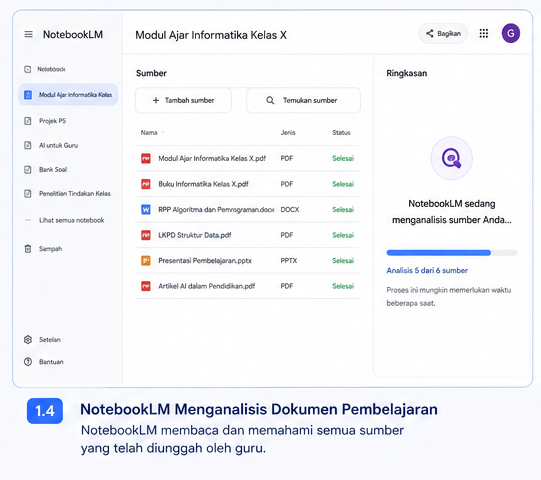This screenshot has height=480, width=541.
Task: Click the share icon in the Bagikan button
Action: pyautogui.click(x=430, y=33)
